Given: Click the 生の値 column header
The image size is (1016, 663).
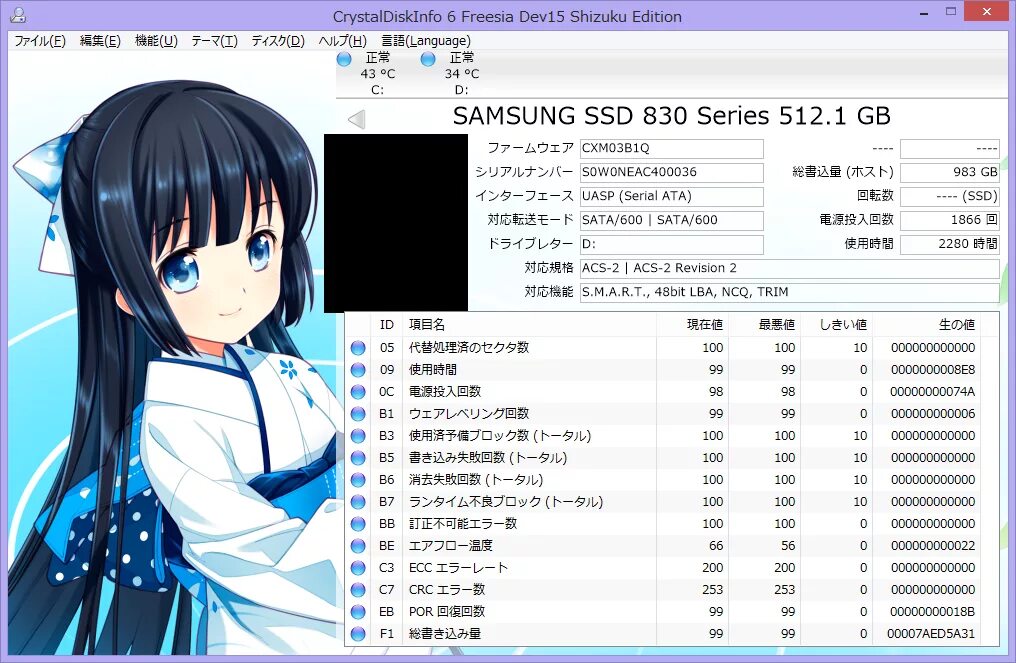Looking at the screenshot, I should [x=926, y=325].
